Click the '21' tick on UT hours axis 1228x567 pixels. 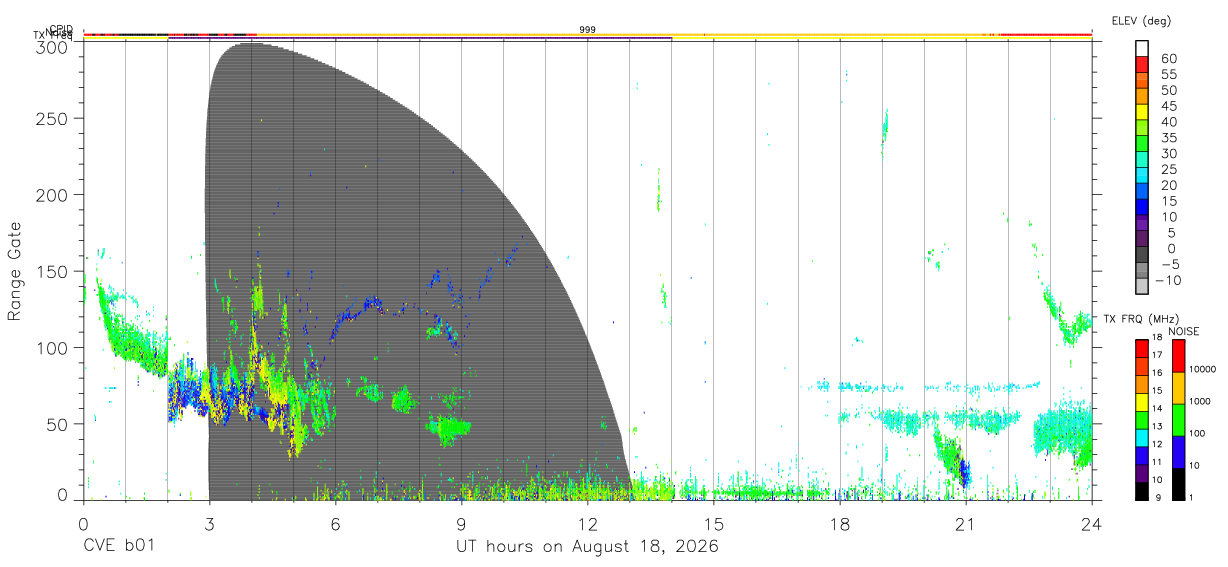click(x=965, y=523)
